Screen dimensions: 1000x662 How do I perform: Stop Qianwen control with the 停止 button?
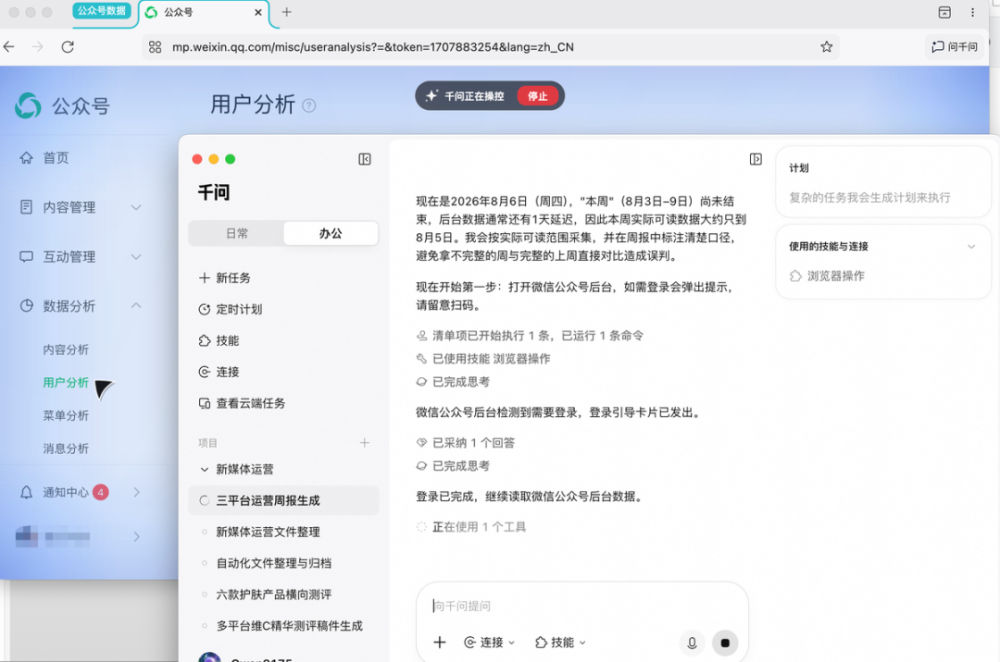(x=537, y=96)
